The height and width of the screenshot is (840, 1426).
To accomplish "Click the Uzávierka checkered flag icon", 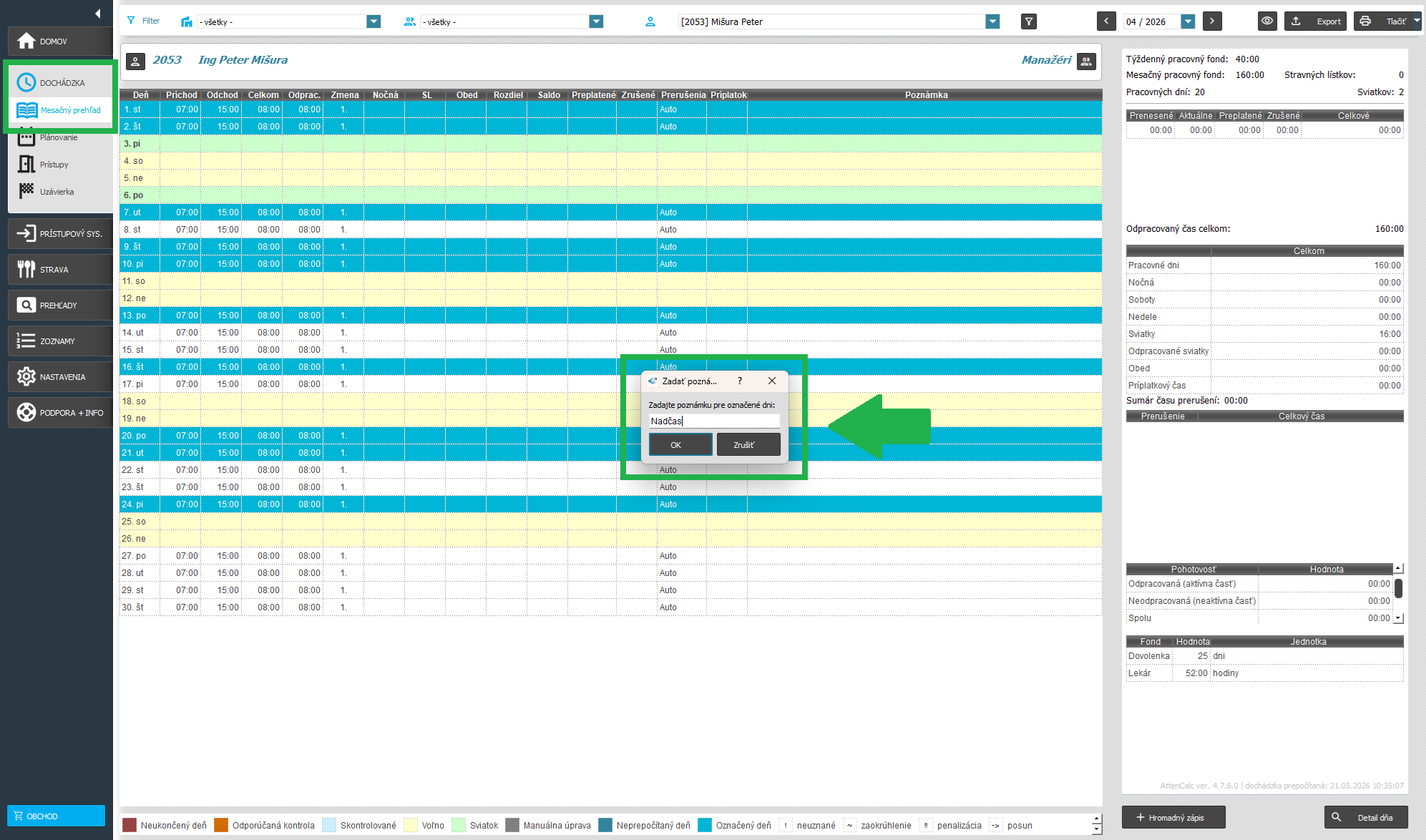I will 26,191.
